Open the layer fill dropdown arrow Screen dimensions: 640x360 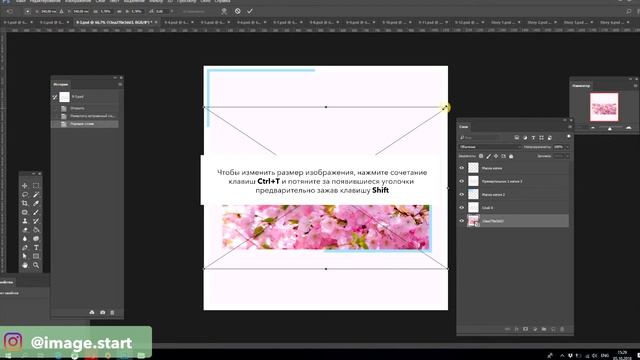click(567, 156)
